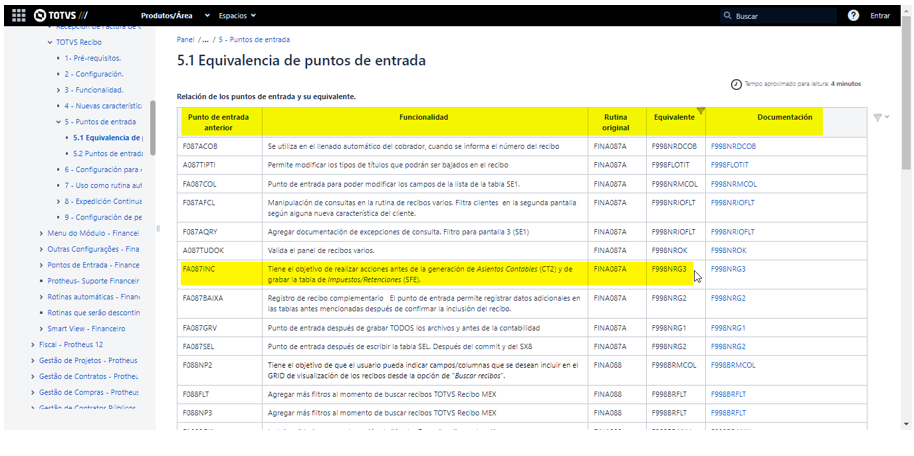This screenshot has height=456, width=914.
Task: Collapse the 5 - Puntos de entrada node
Action: click(58, 122)
